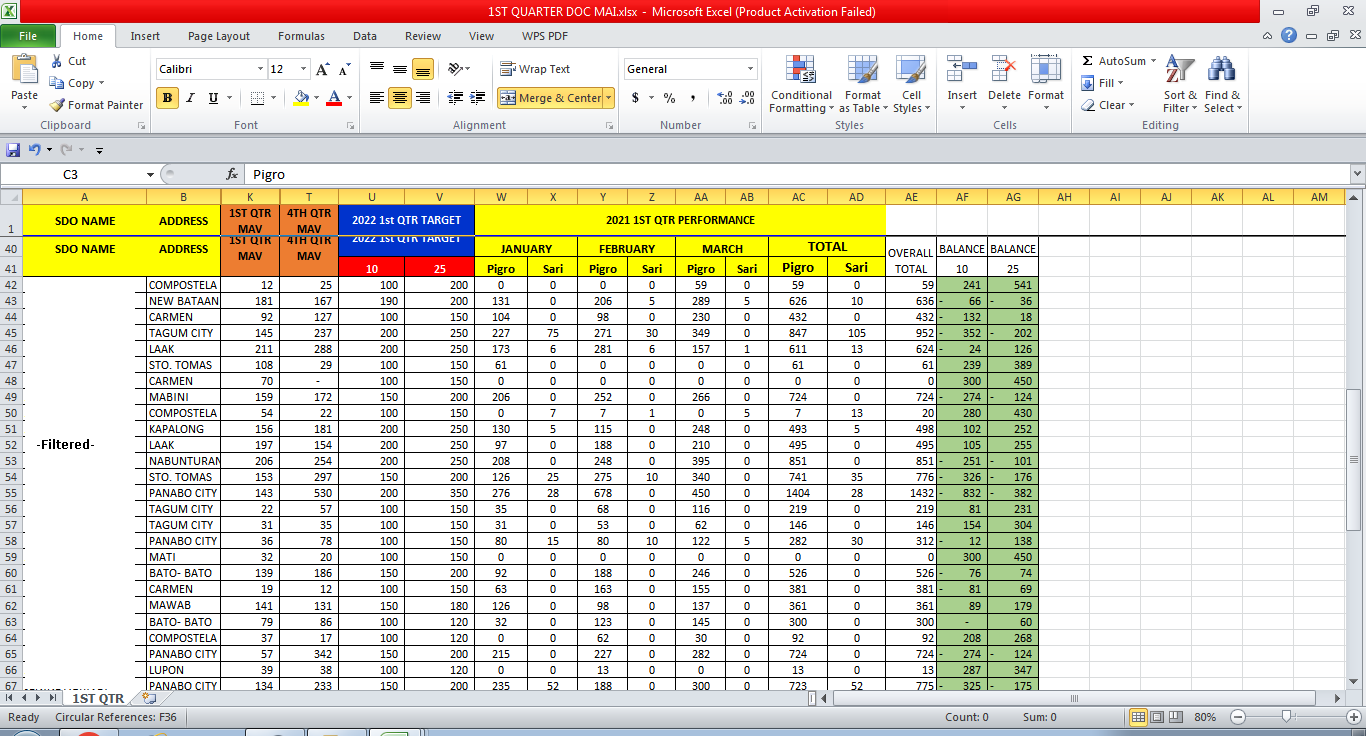Open Conditional Formatting menu
Screen dimensions: 1366x736
[x=801, y=85]
